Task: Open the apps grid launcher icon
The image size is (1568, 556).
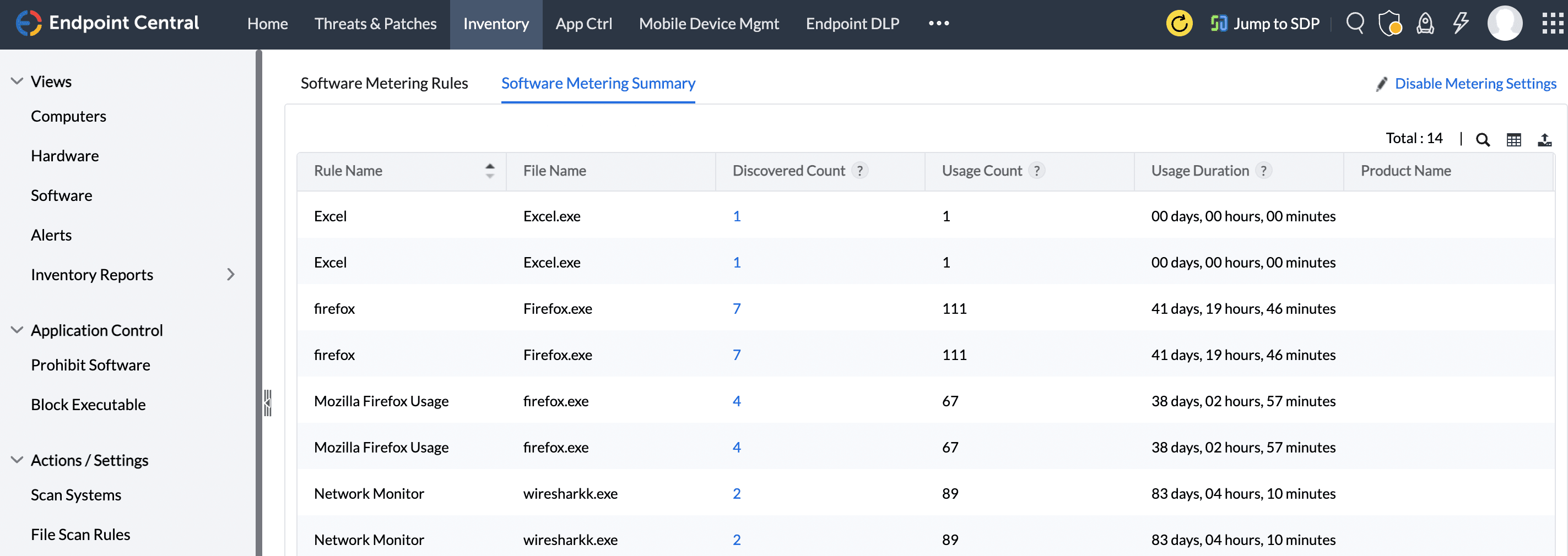Action: tap(1551, 24)
